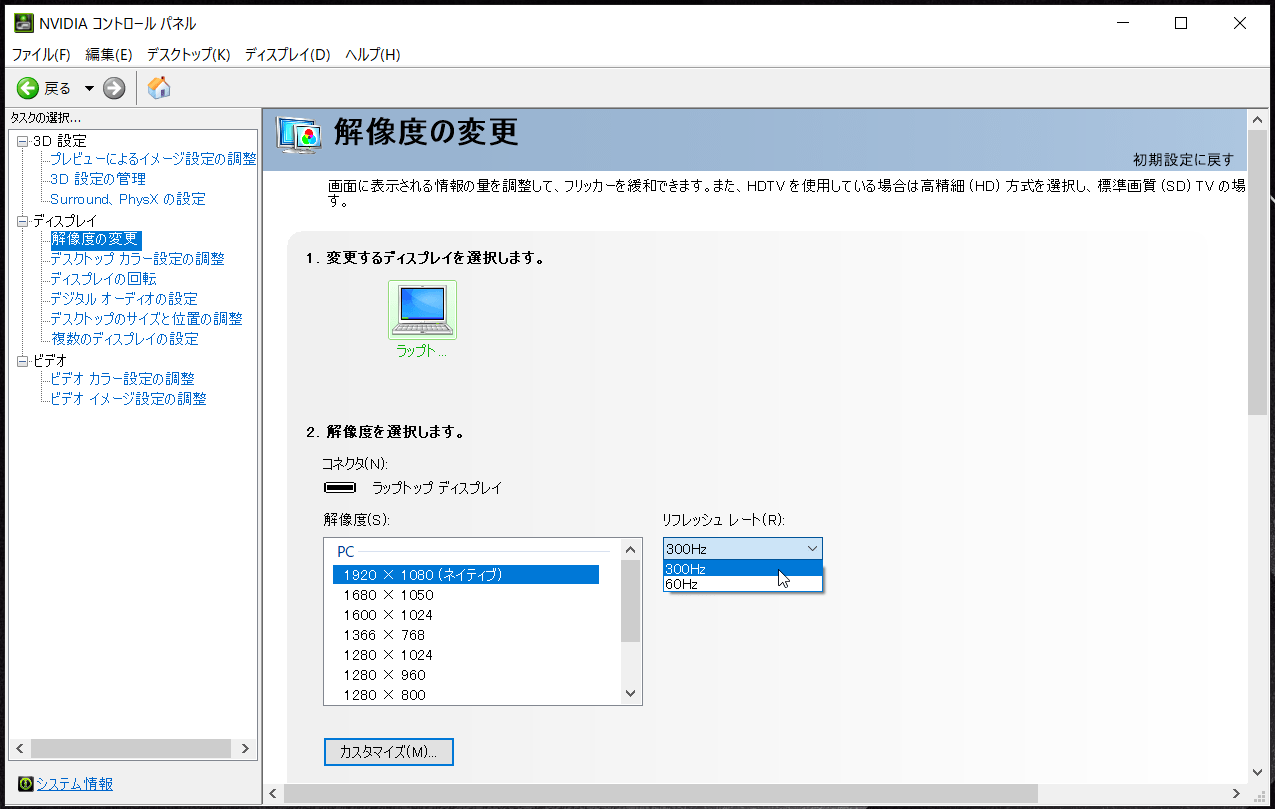Open ビデオ カラー設定の調整
The image size is (1275, 809).
pyautogui.click(x=123, y=379)
